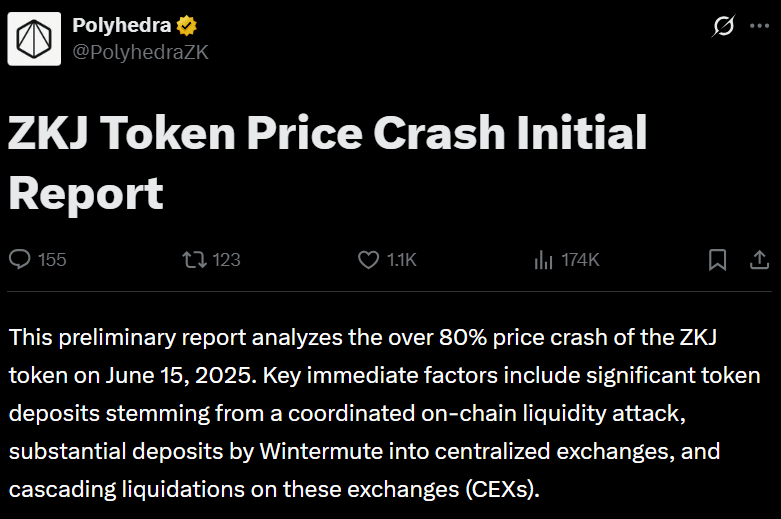
Task: Click the gold verified badge
Action: click(x=186, y=25)
